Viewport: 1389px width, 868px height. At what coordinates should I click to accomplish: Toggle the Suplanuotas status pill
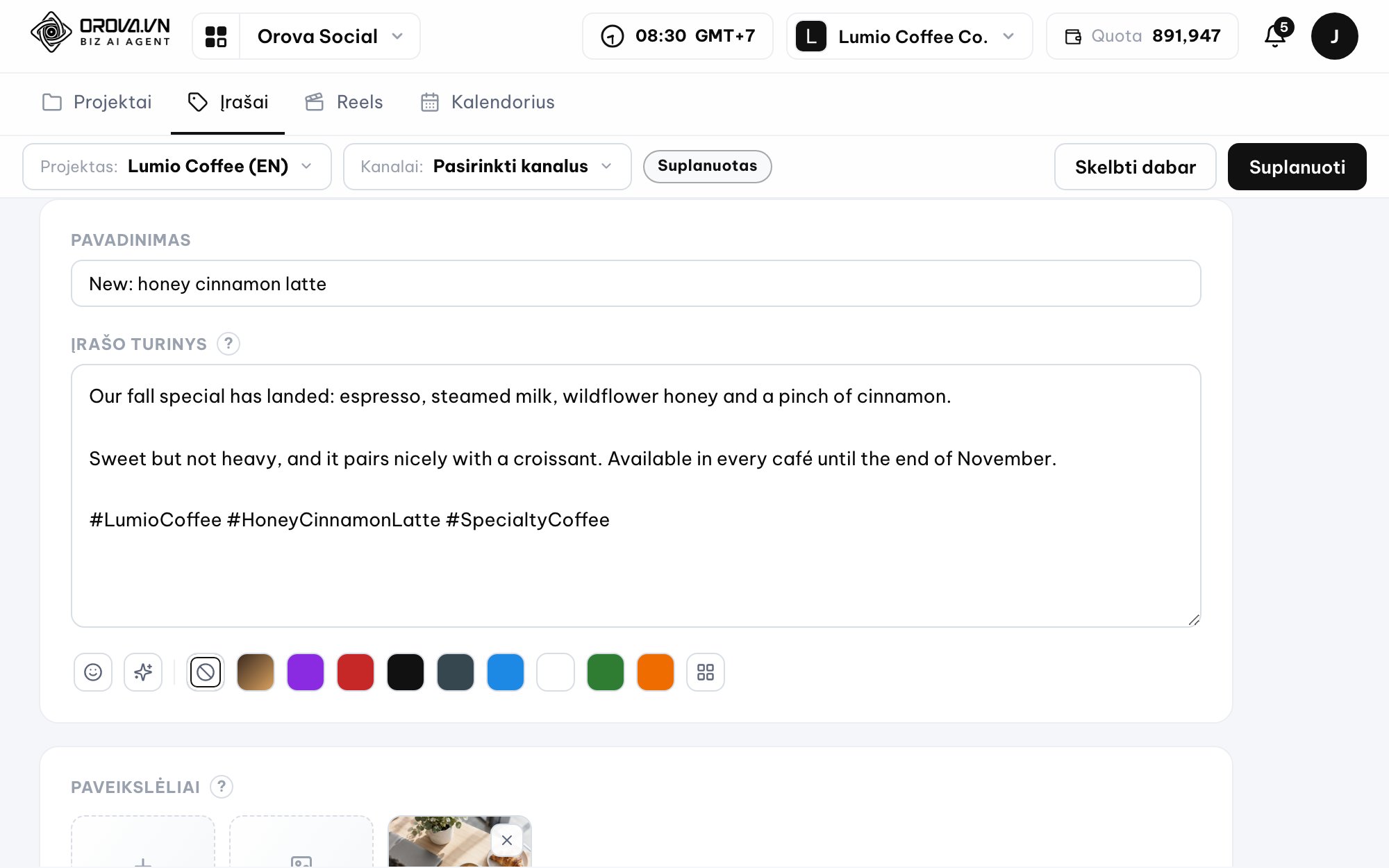[x=707, y=166]
